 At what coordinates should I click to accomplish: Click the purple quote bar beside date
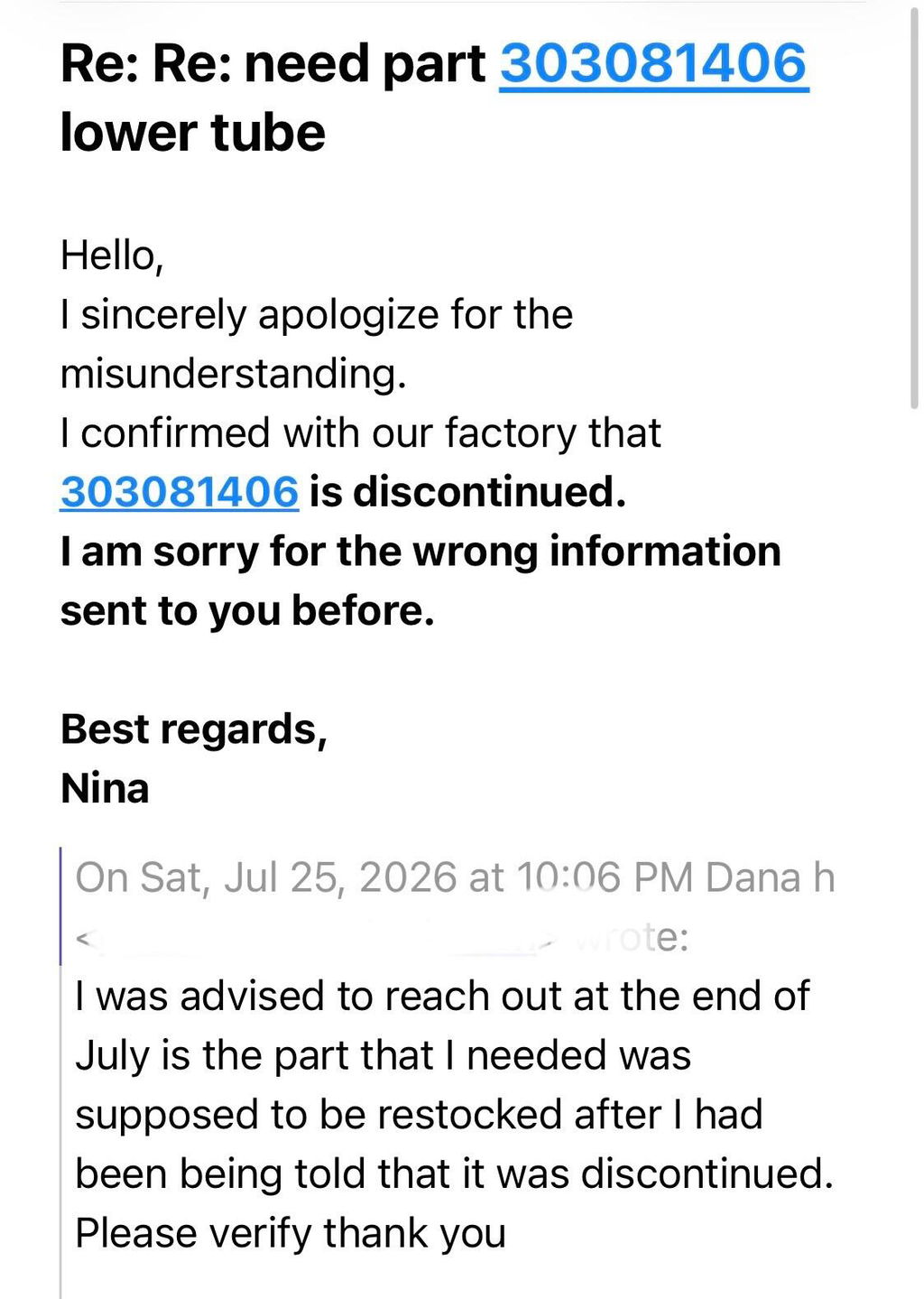(60, 905)
